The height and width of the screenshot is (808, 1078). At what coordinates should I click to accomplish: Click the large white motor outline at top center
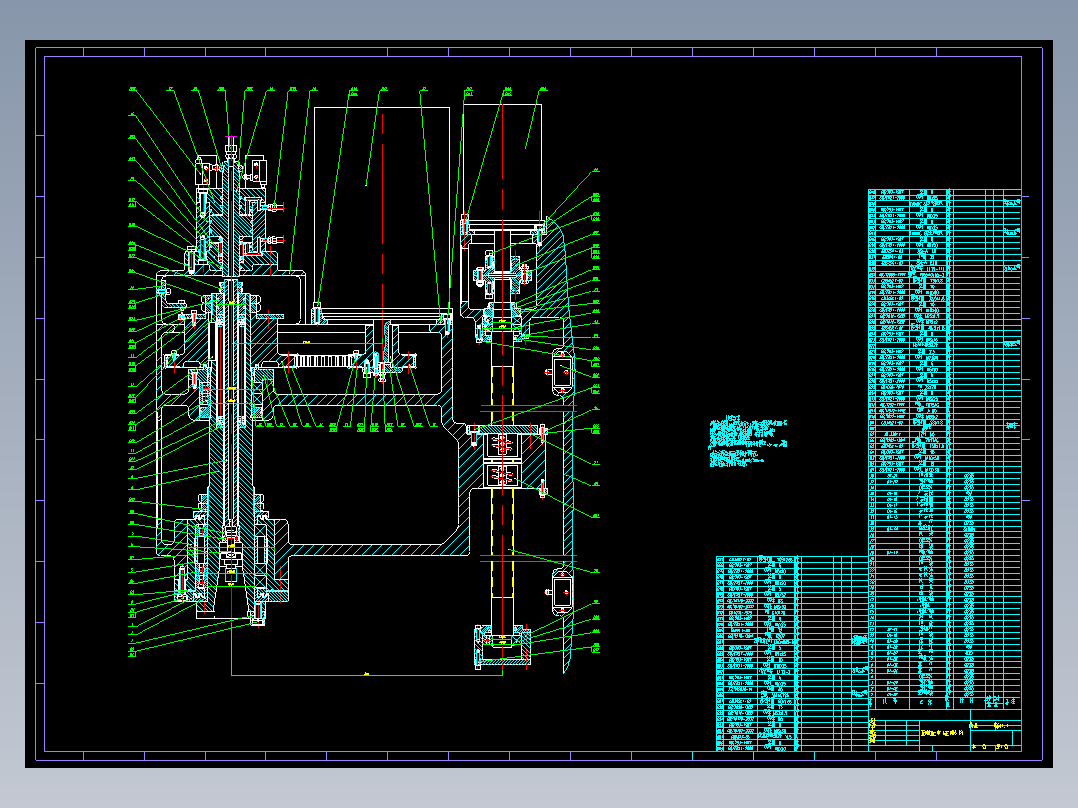[382, 208]
